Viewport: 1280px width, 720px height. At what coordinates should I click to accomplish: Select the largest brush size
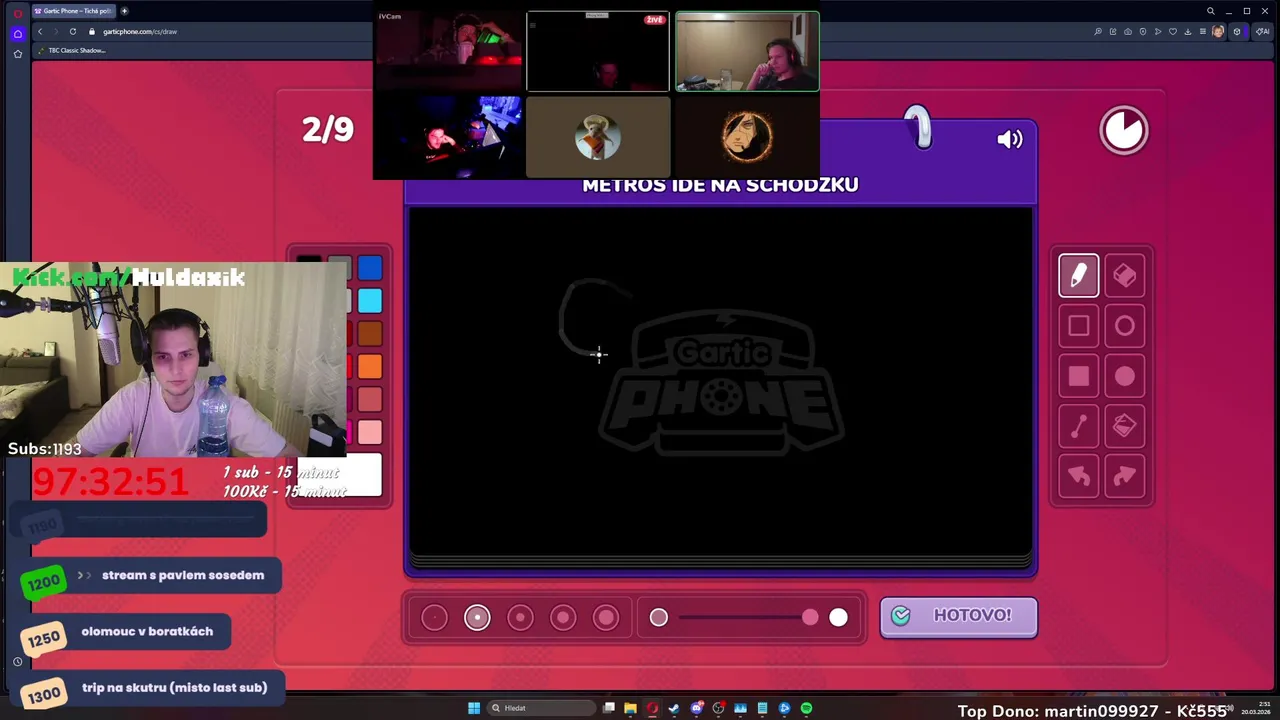pyautogui.click(x=606, y=618)
